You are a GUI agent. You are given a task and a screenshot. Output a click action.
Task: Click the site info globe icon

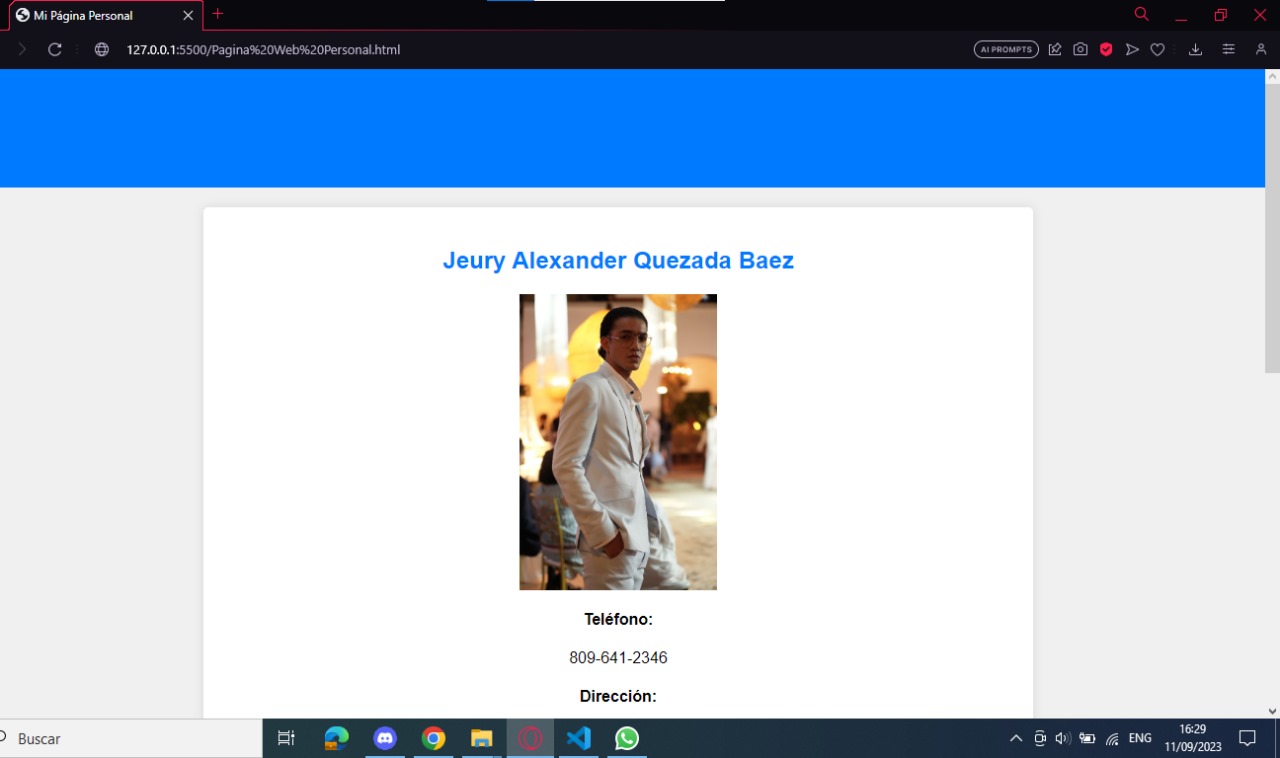101,49
